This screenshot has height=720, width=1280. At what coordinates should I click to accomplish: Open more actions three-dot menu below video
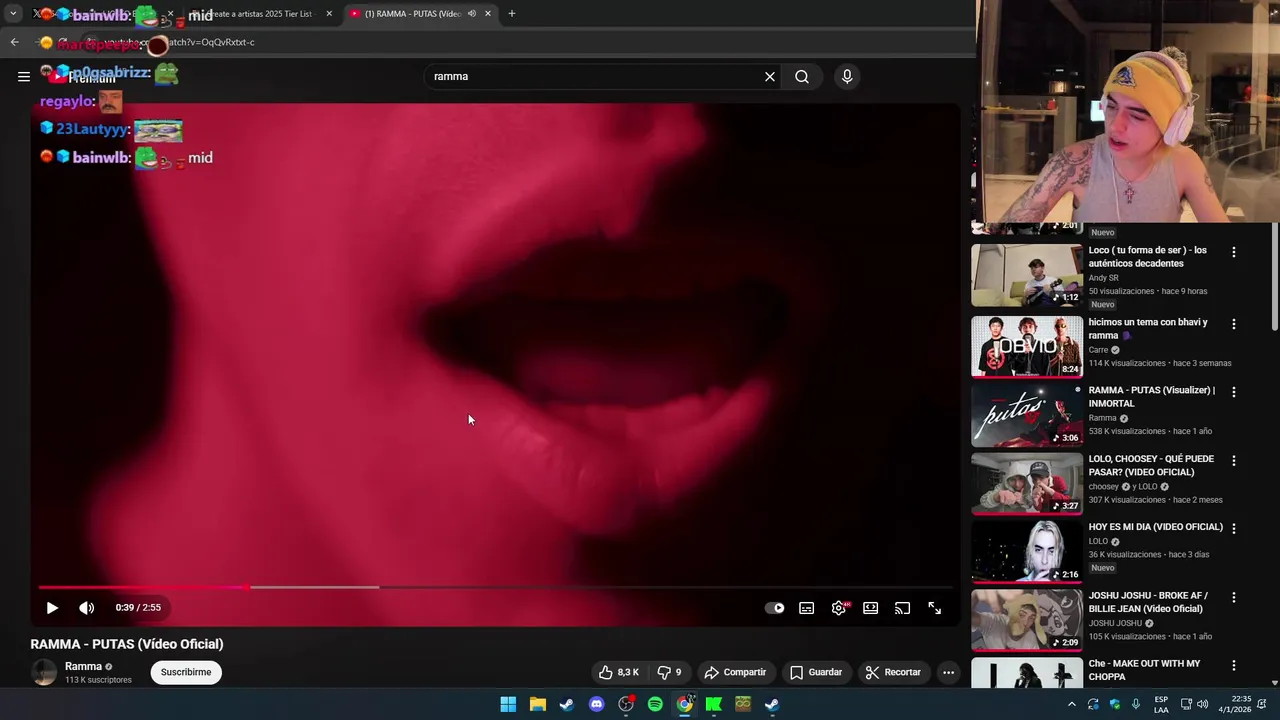click(x=948, y=672)
